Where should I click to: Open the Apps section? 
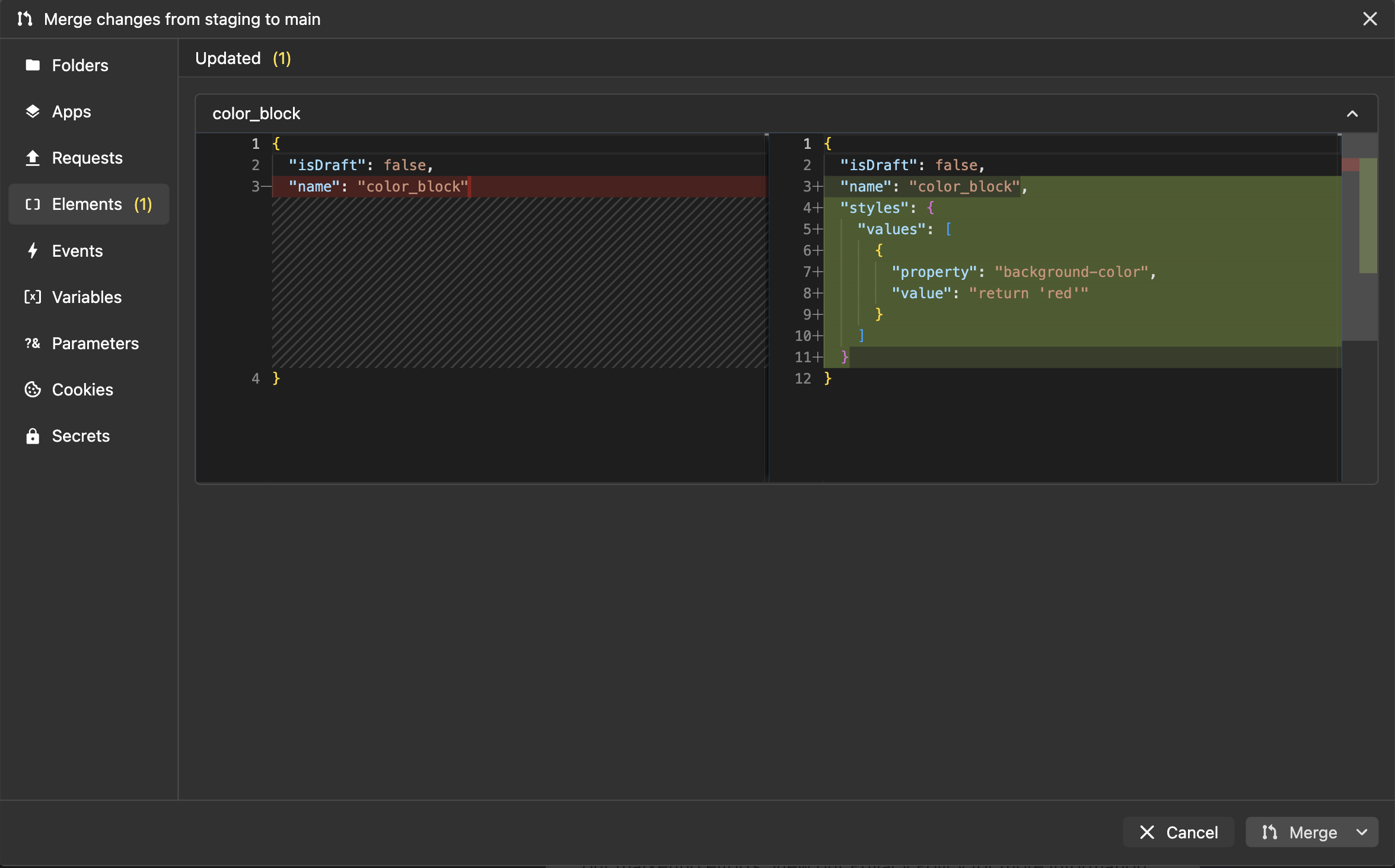pos(89,111)
